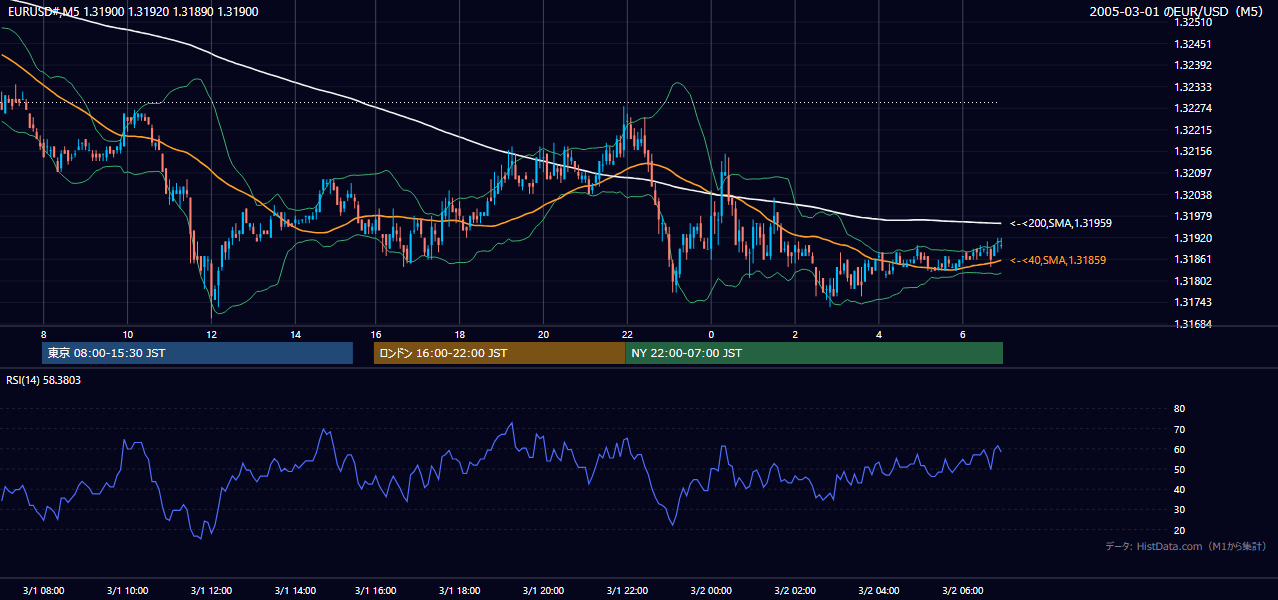Click hour label 14 under price chart

[294, 334]
